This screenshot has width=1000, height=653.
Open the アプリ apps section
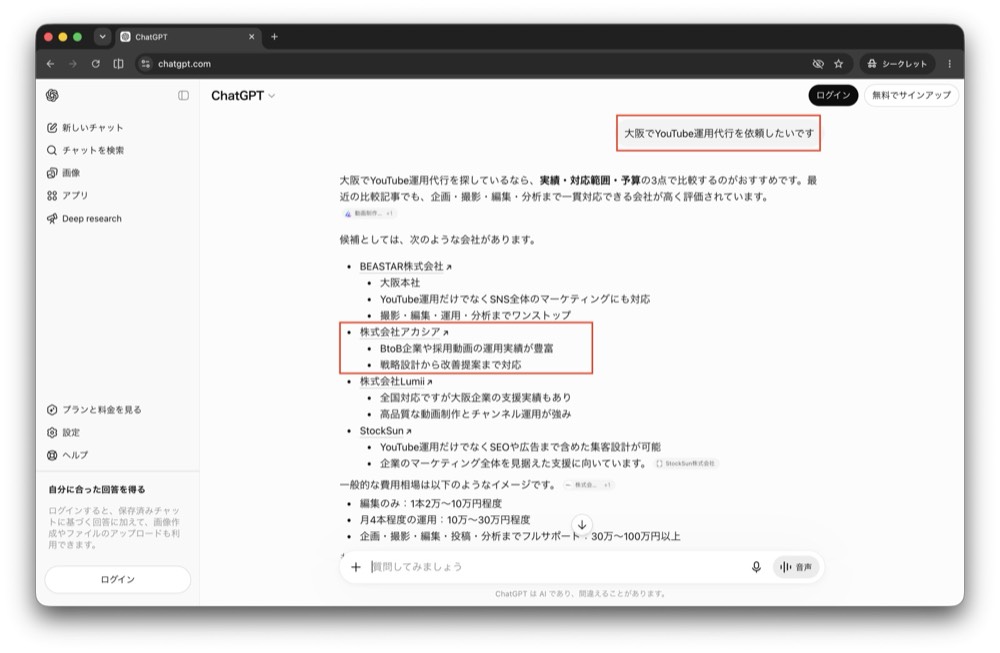click(x=67, y=195)
